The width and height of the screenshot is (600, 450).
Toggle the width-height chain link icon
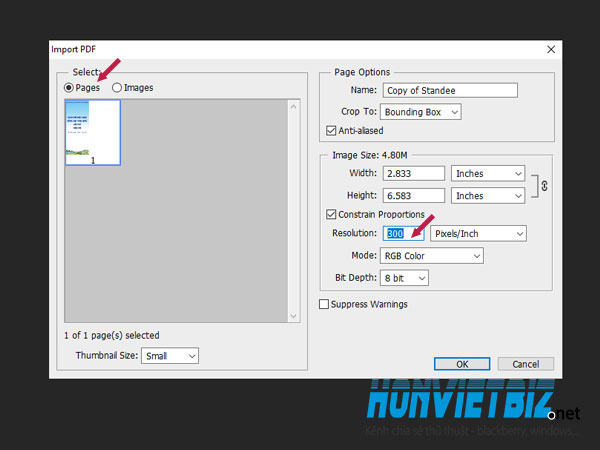[x=544, y=186]
